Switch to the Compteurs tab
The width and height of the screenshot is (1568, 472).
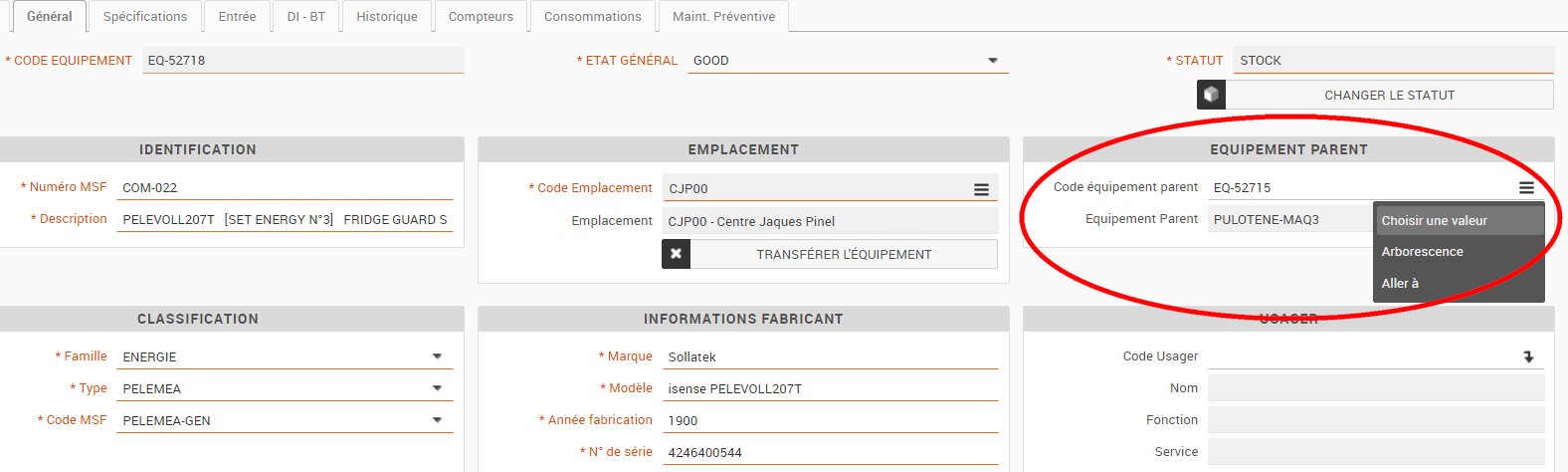(x=481, y=16)
